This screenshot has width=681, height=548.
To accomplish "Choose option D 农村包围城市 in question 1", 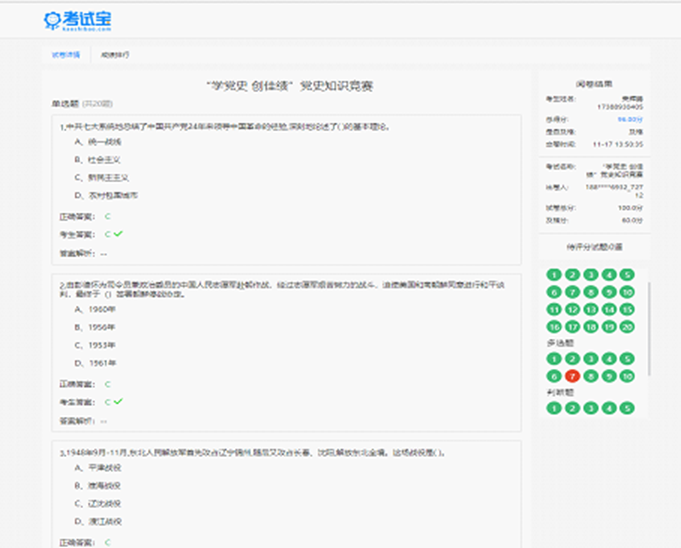I will tap(108, 195).
